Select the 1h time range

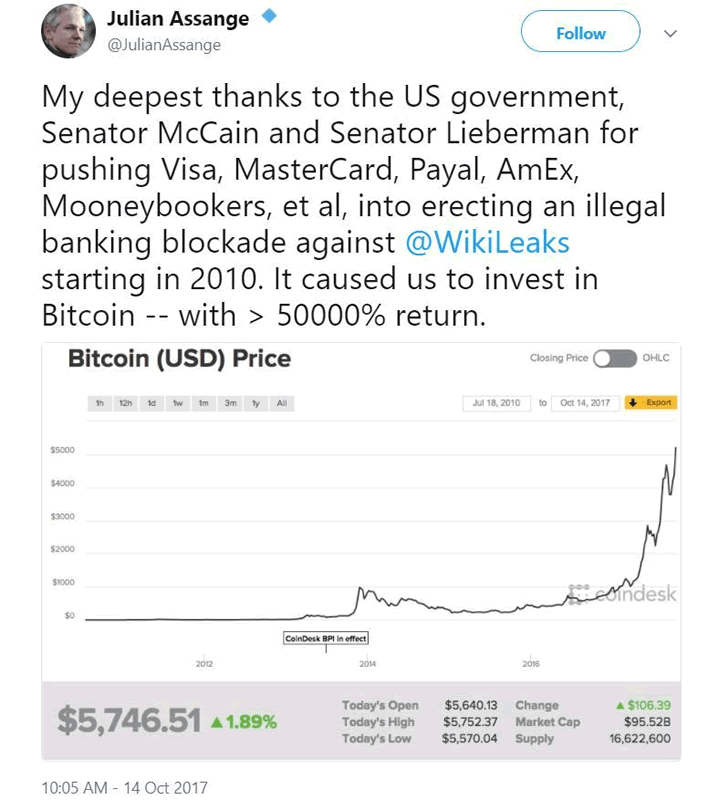100,403
